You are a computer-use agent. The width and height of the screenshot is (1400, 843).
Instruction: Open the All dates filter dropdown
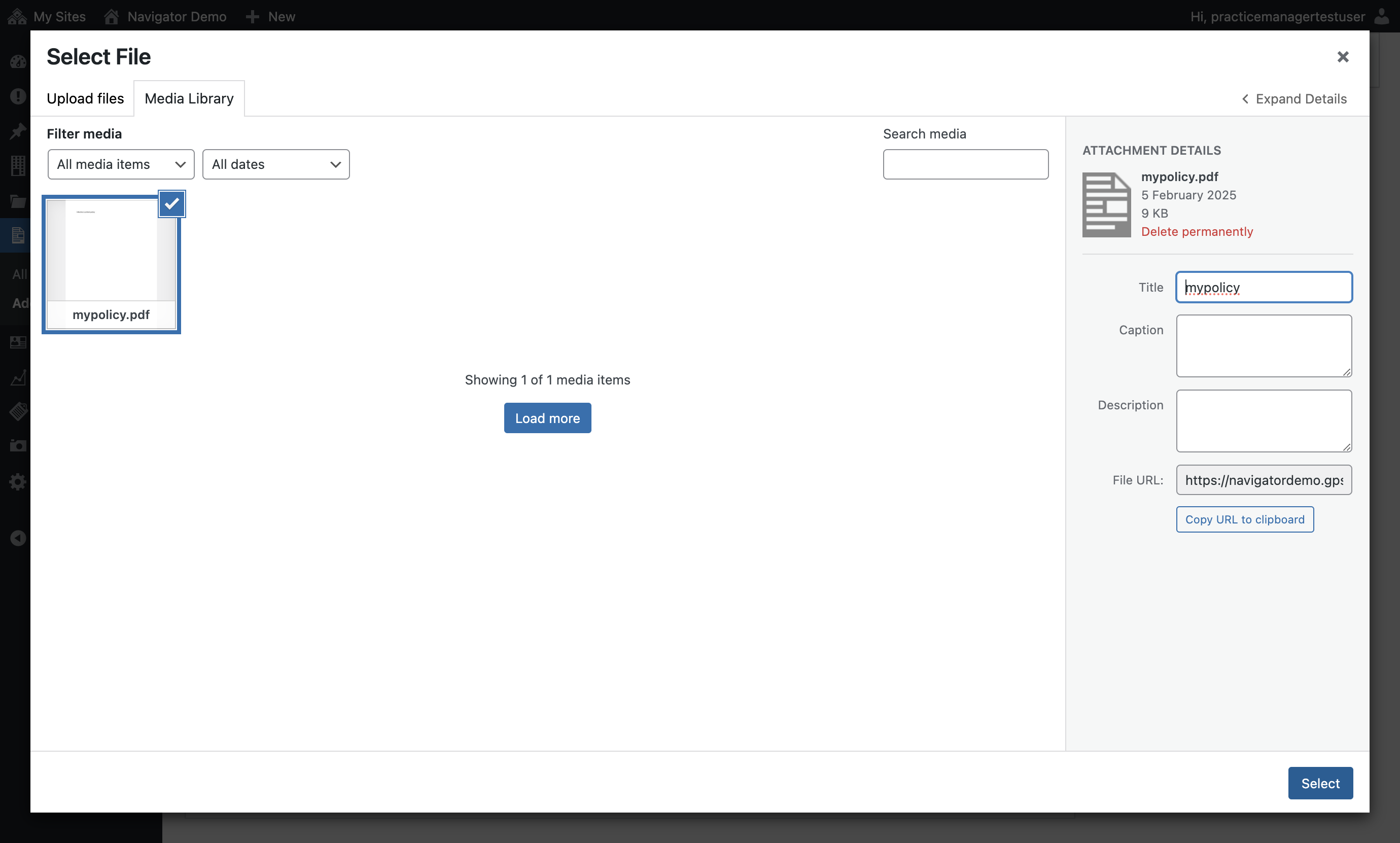pyautogui.click(x=276, y=164)
